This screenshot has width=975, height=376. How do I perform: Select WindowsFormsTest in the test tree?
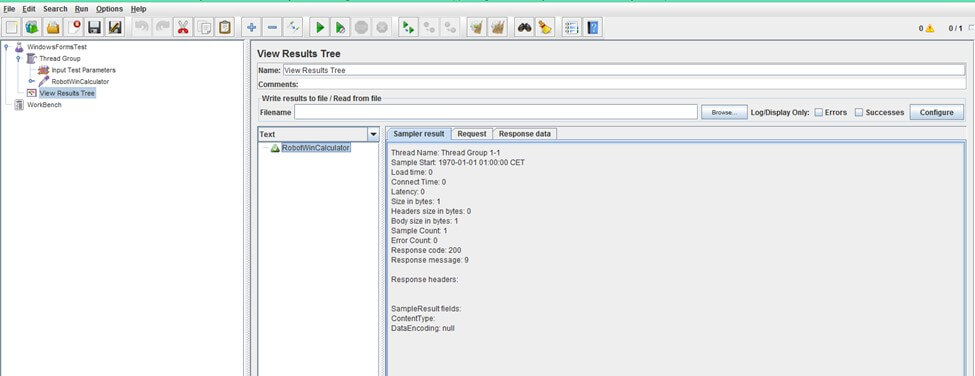coord(57,47)
